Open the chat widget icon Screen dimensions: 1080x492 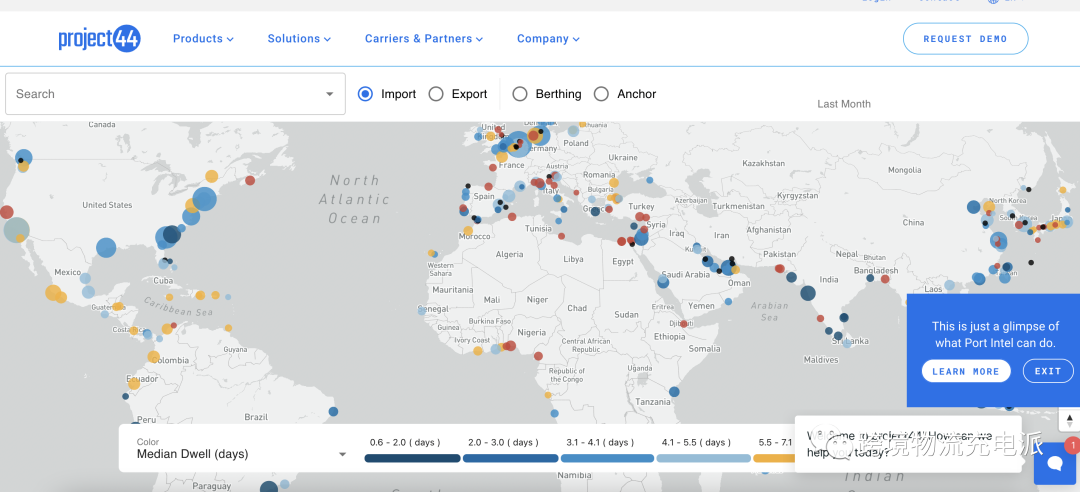pos(1054,463)
